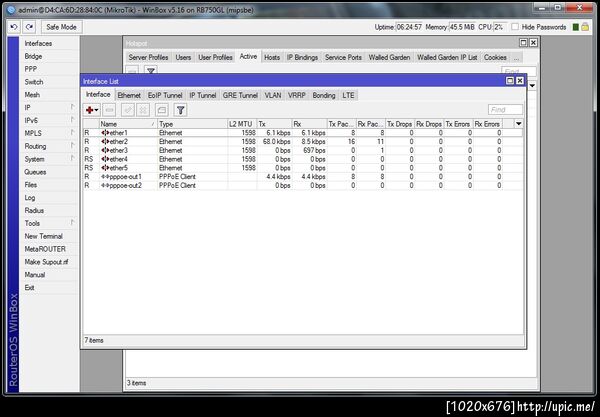Sort by Type column header
This screenshot has width=600, height=417.
(192, 124)
